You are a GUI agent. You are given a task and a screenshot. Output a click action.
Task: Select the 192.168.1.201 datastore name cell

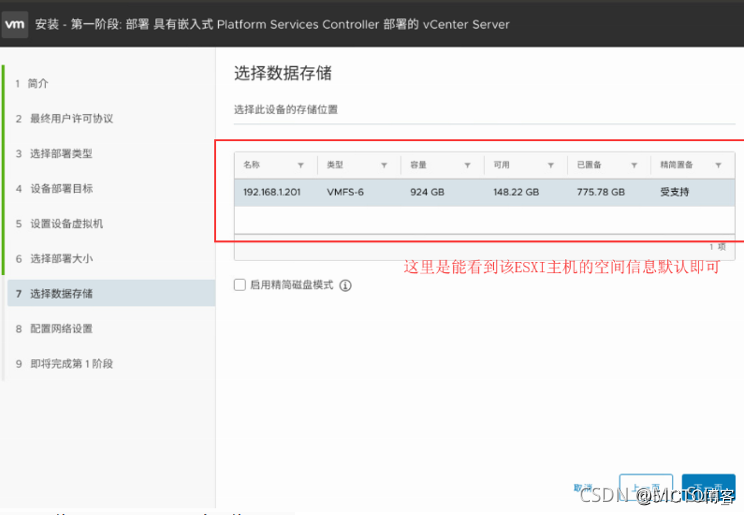click(x=272, y=192)
